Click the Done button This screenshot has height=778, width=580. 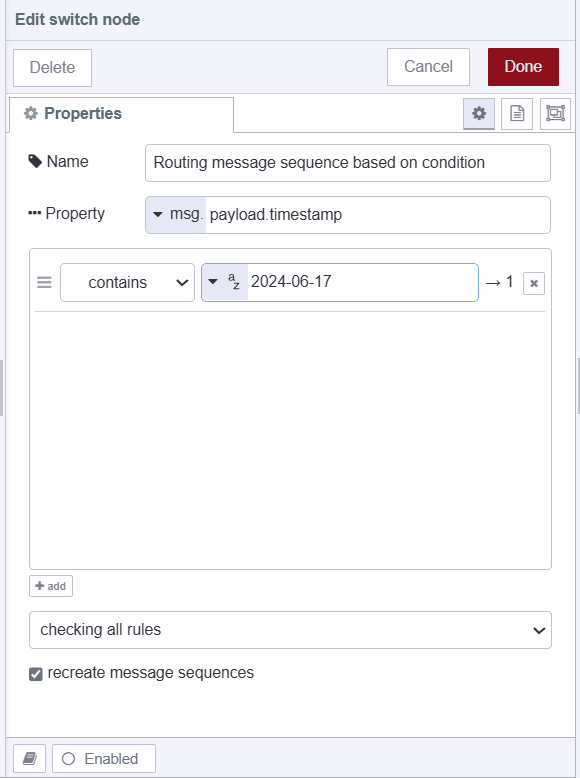[523, 66]
